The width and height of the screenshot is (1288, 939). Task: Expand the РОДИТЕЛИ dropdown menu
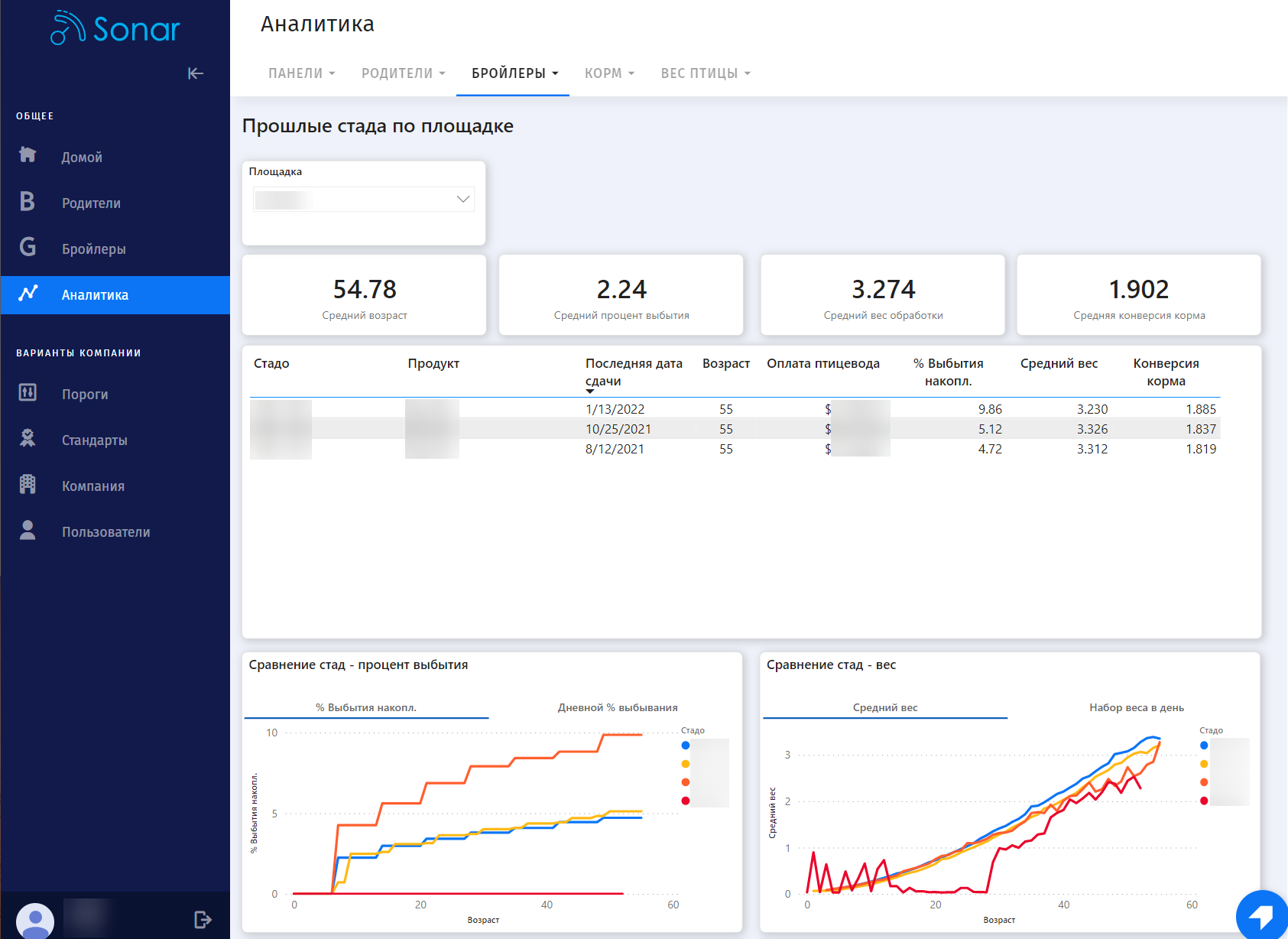(404, 73)
